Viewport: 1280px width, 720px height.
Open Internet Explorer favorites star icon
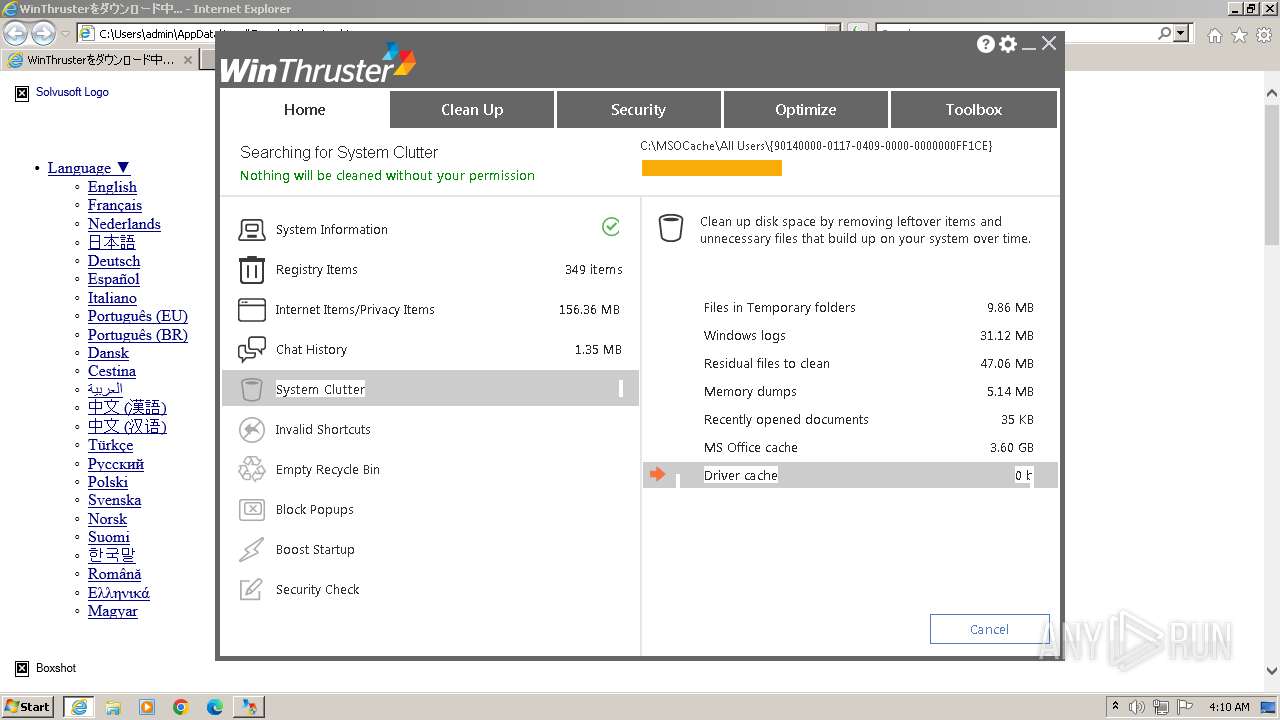pos(1239,35)
